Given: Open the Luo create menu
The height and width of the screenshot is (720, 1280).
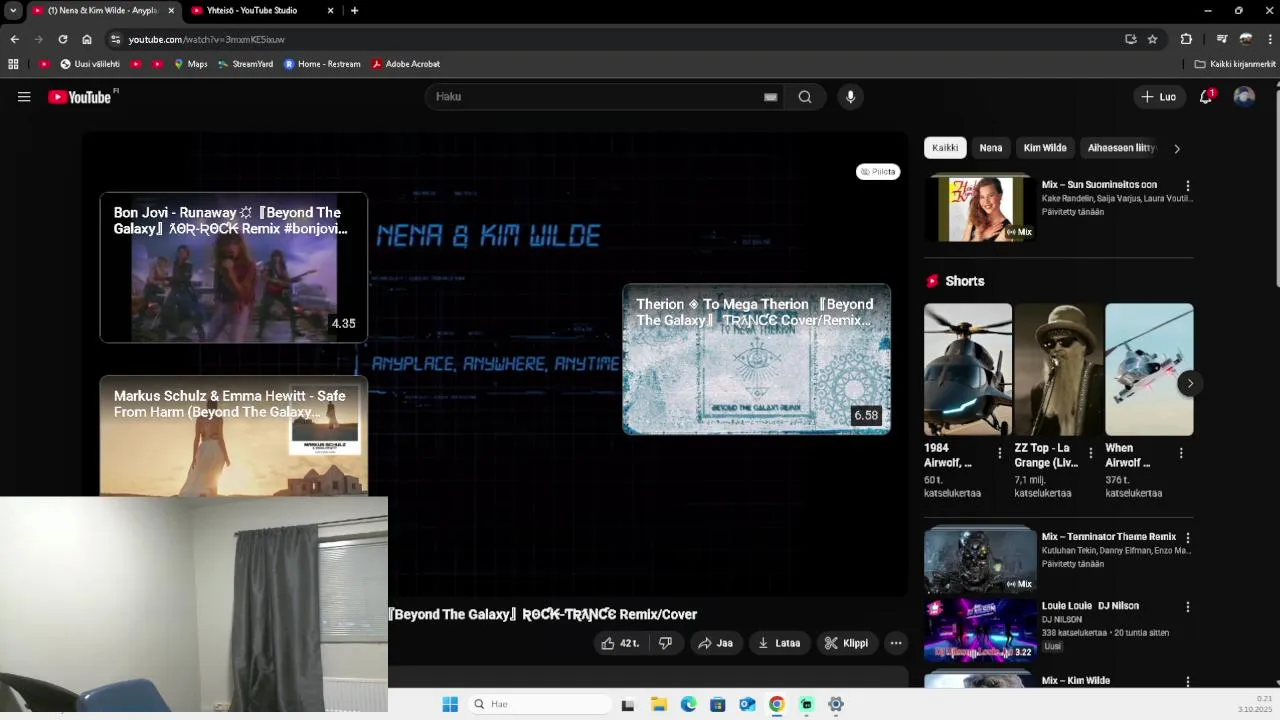Looking at the screenshot, I should coord(1160,97).
